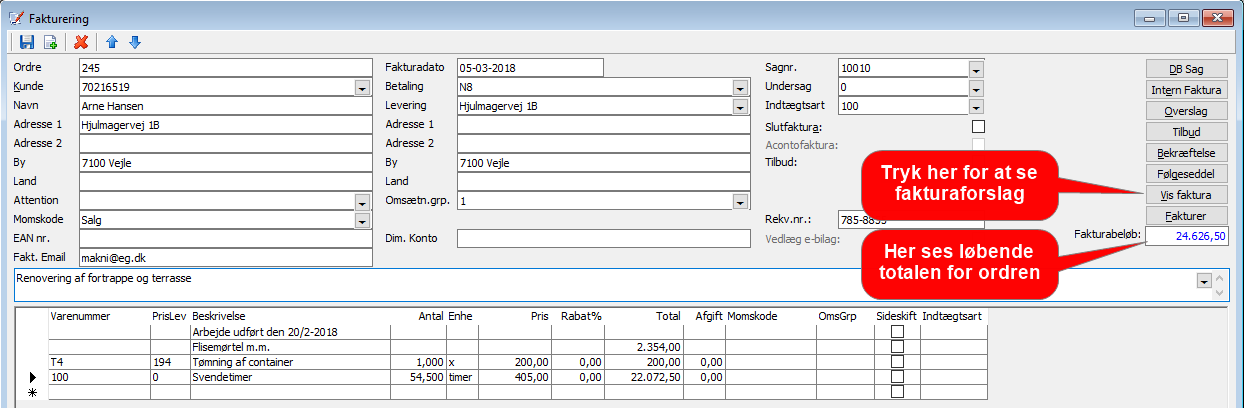
Task: Expand the Momskode dropdown
Action: [x=362, y=220]
